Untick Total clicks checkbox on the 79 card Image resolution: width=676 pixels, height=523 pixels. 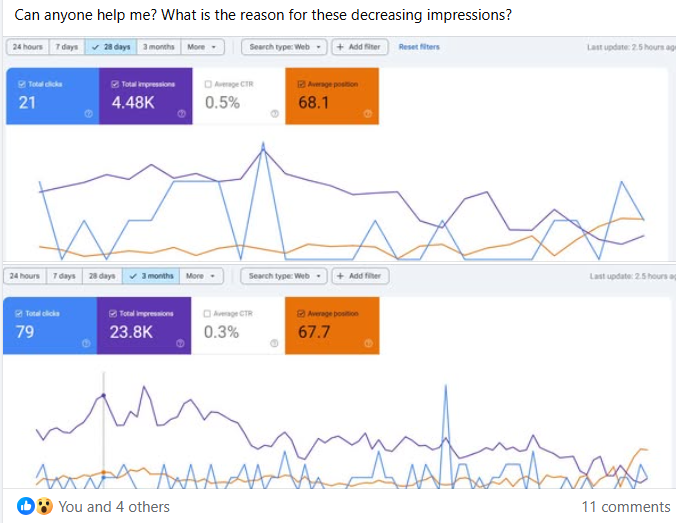pyautogui.click(x=20, y=314)
